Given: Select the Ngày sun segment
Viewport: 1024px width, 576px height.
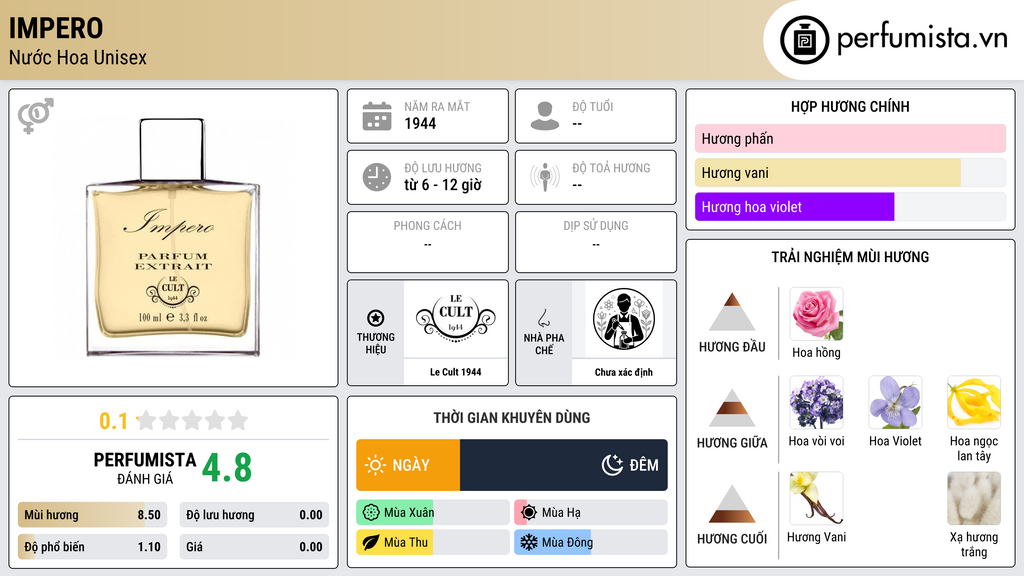Looking at the screenshot, I should 408,465.
